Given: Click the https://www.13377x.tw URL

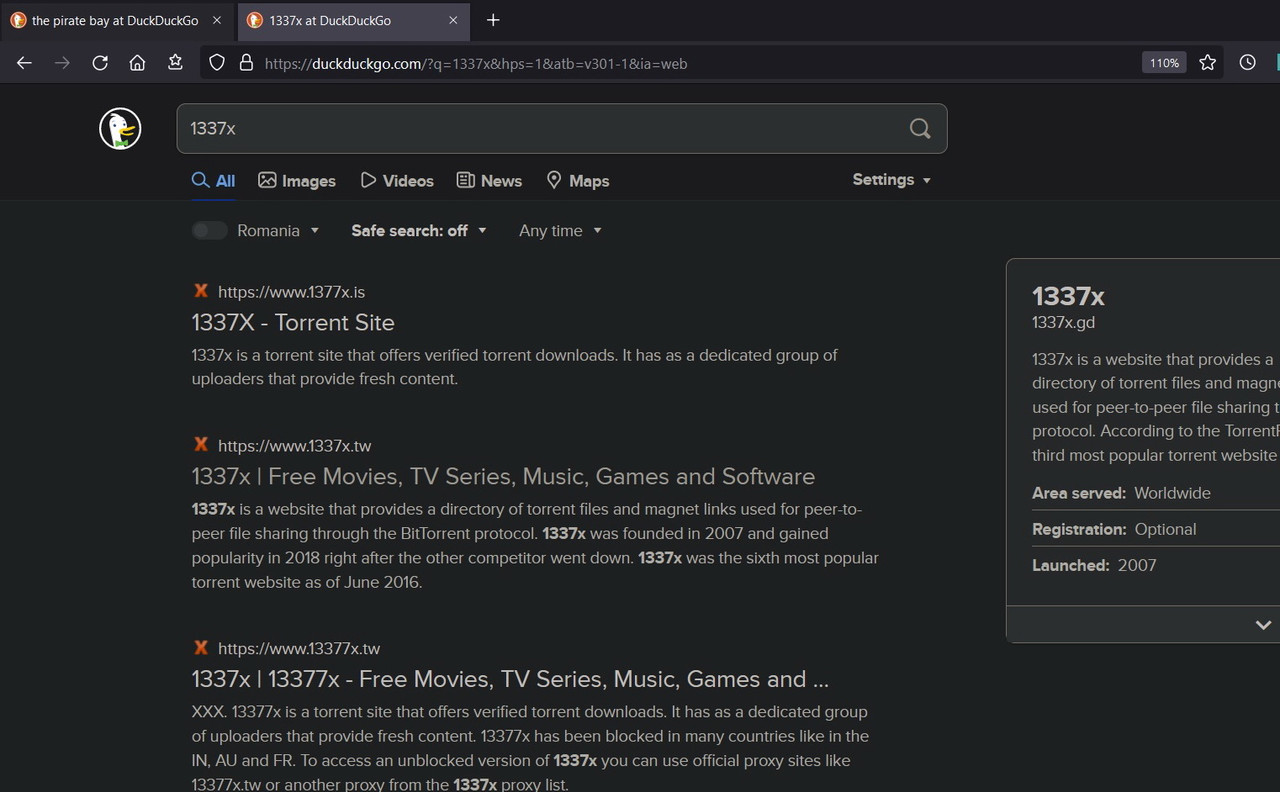Looking at the screenshot, I should (x=299, y=649).
